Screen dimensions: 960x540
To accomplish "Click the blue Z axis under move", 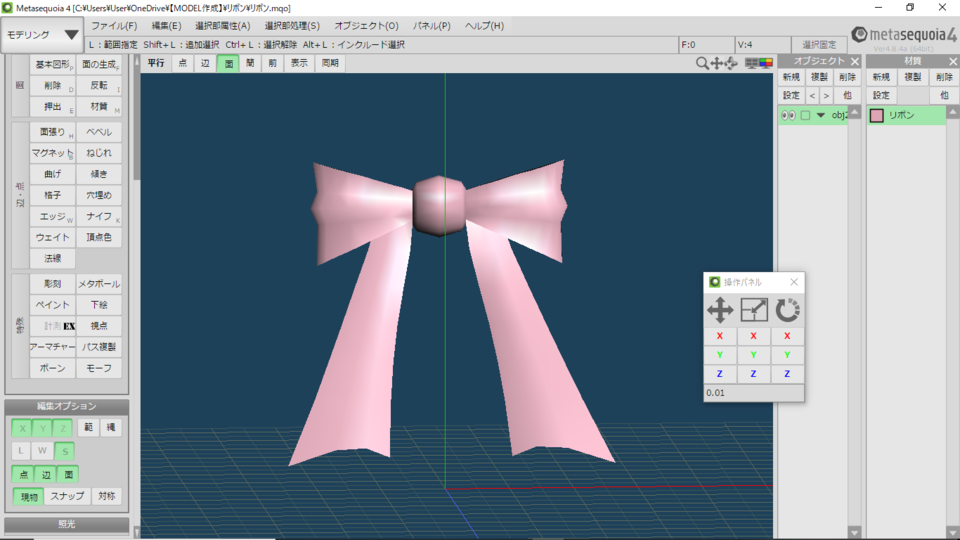I will click(x=720, y=374).
